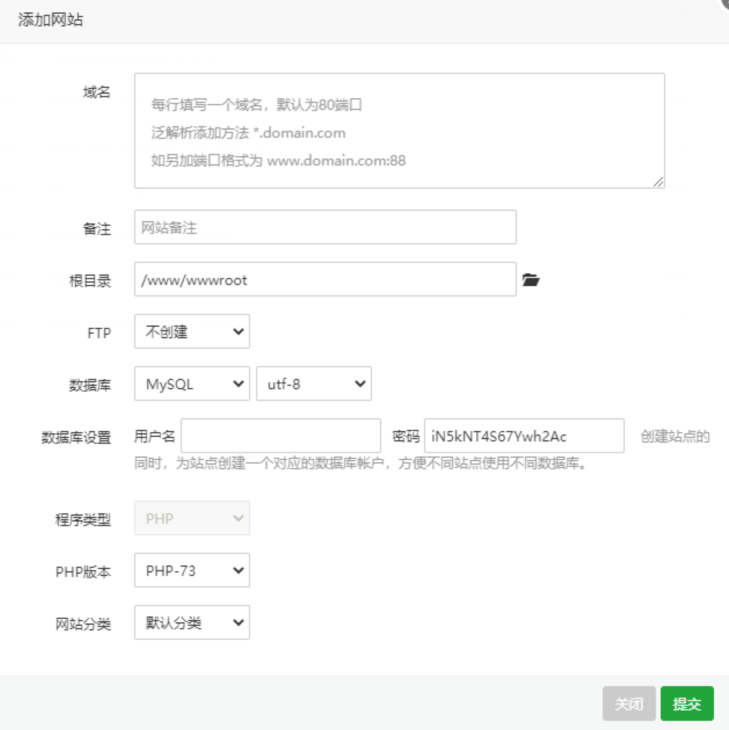Click the 数据库设置 label
The height and width of the screenshot is (730, 729).
(76, 438)
